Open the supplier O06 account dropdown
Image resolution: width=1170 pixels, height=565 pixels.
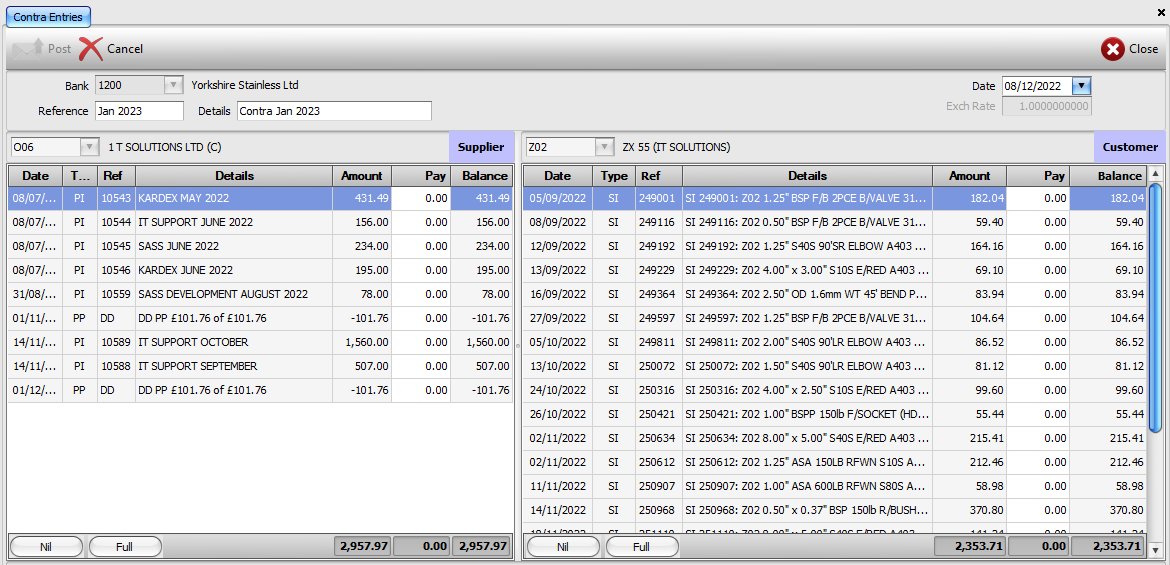89,147
